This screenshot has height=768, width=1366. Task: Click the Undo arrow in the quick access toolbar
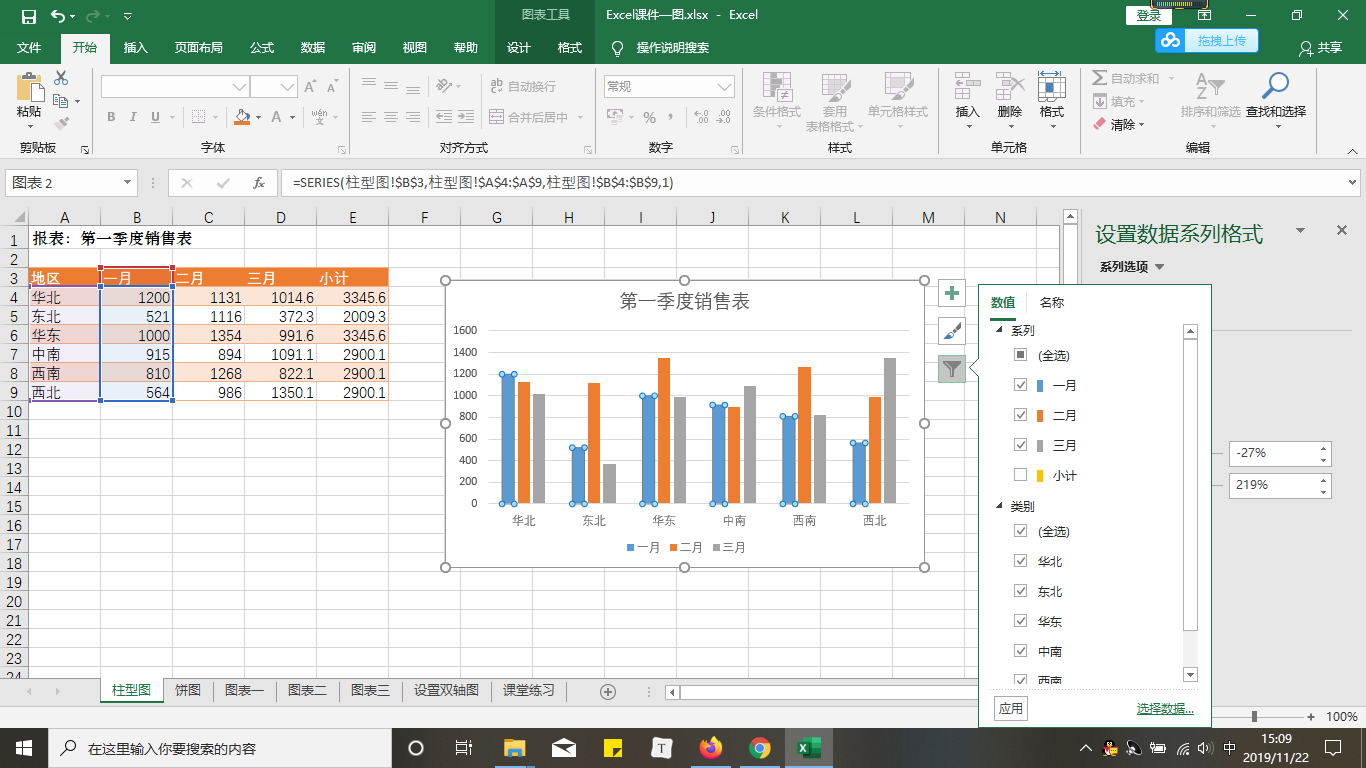click(x=58, y=16)
